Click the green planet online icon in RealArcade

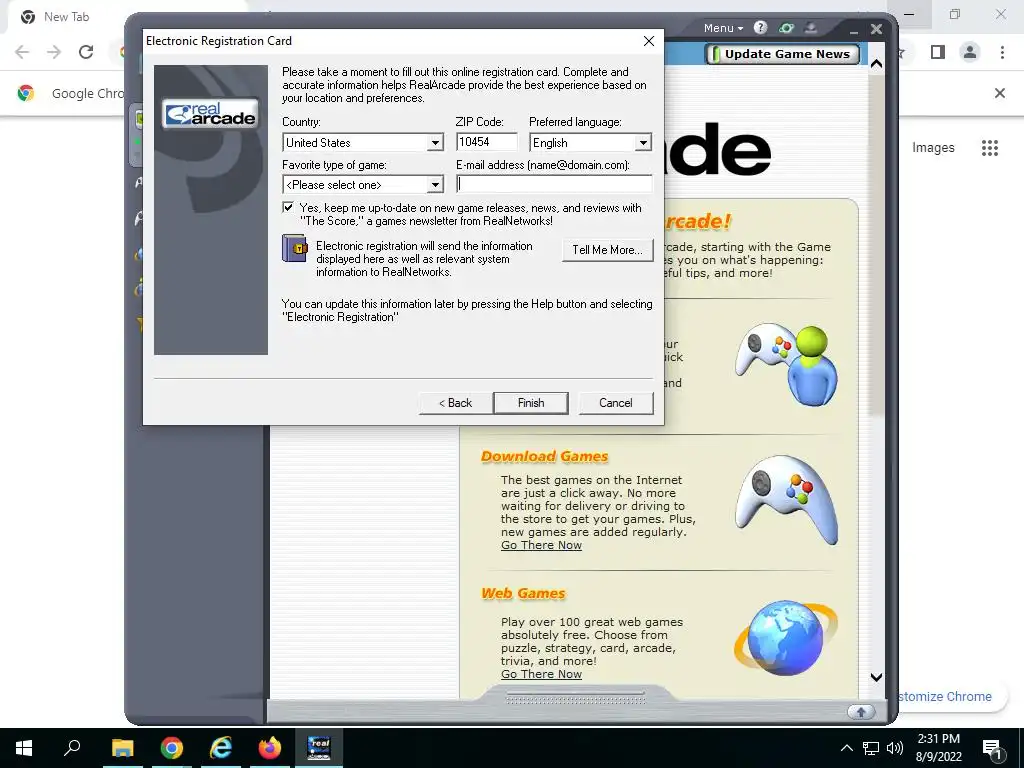pos(786,27)
